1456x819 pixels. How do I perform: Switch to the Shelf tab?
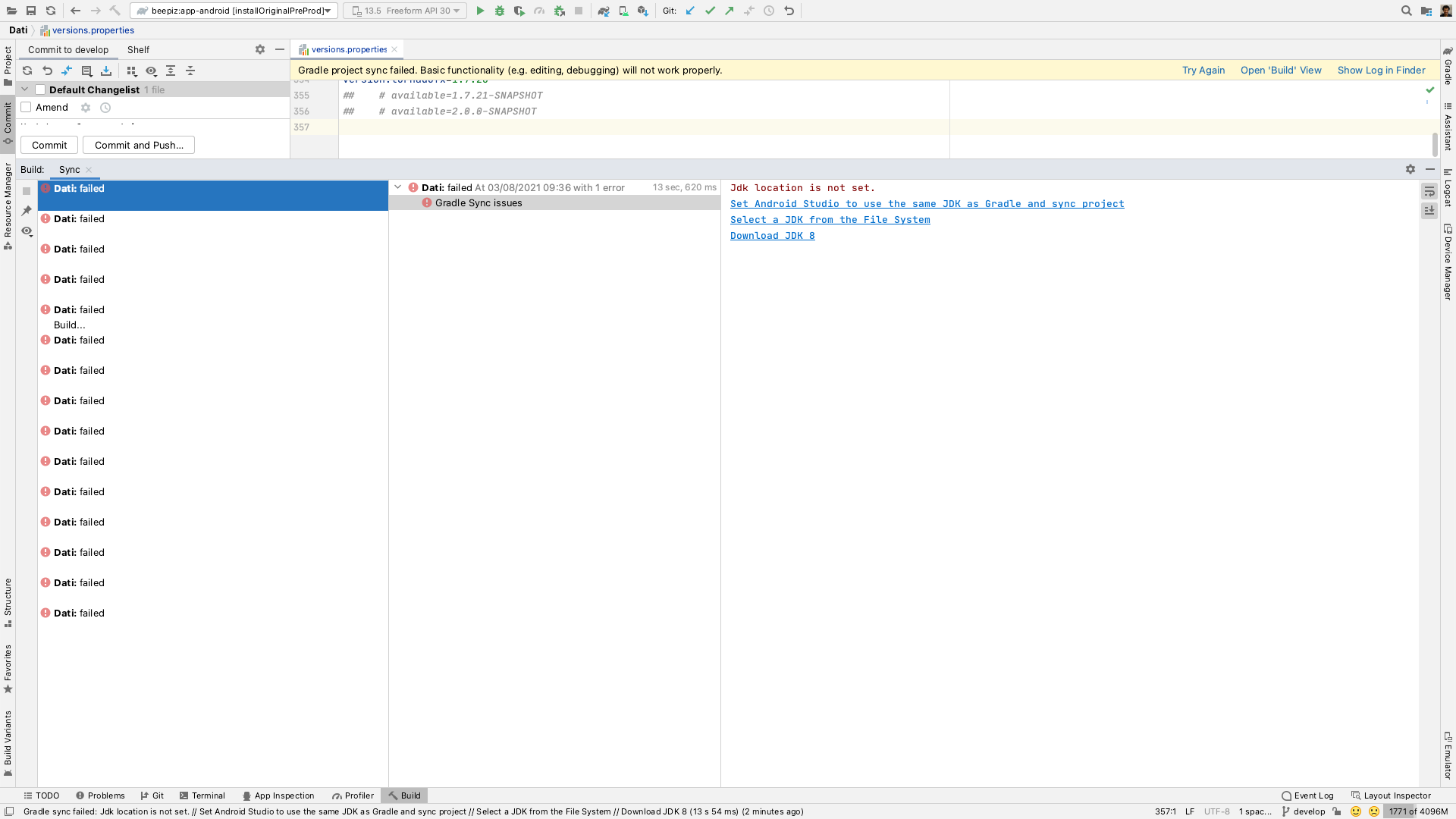point(138,50)
